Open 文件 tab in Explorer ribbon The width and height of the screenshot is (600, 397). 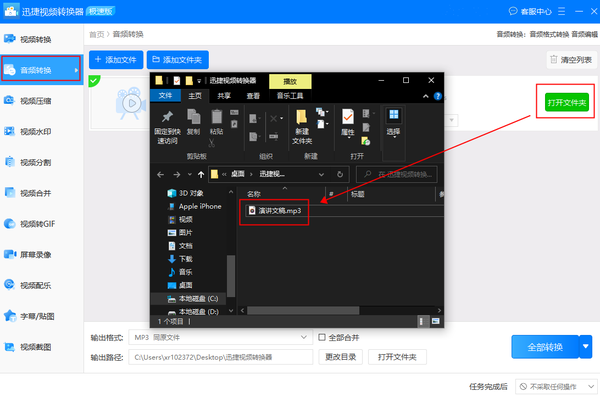click(x=165, y=95)
